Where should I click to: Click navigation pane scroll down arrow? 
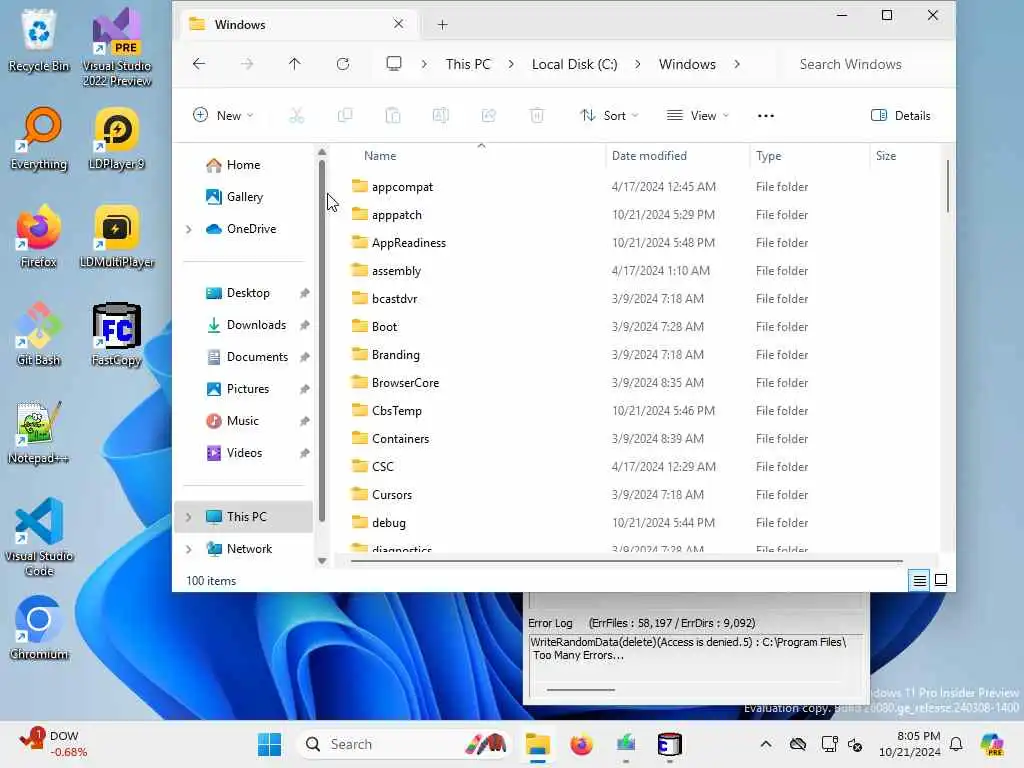click(x=322, y=561)
